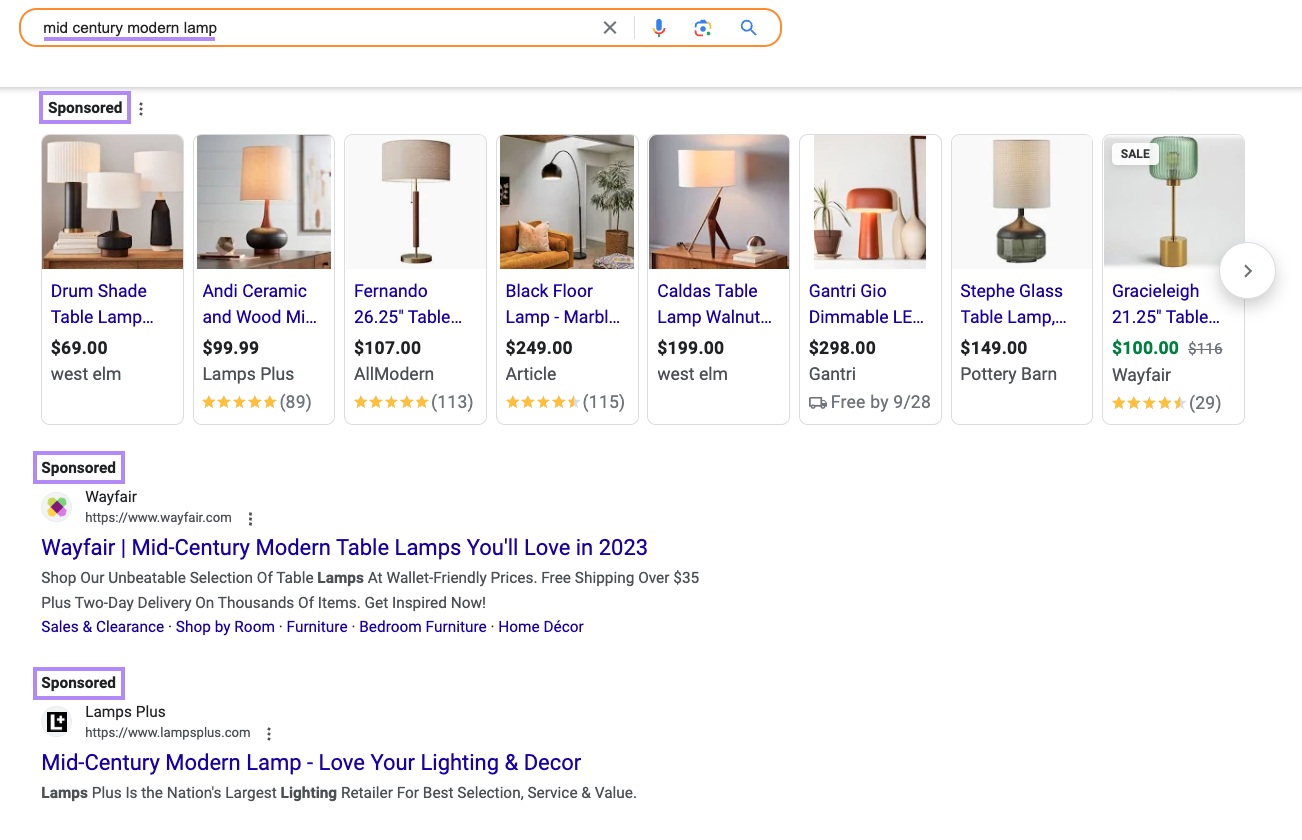Click inside the search input field
Viewport: 1302px width, 840px height.
pyautogui.click(x=300, y=27)
